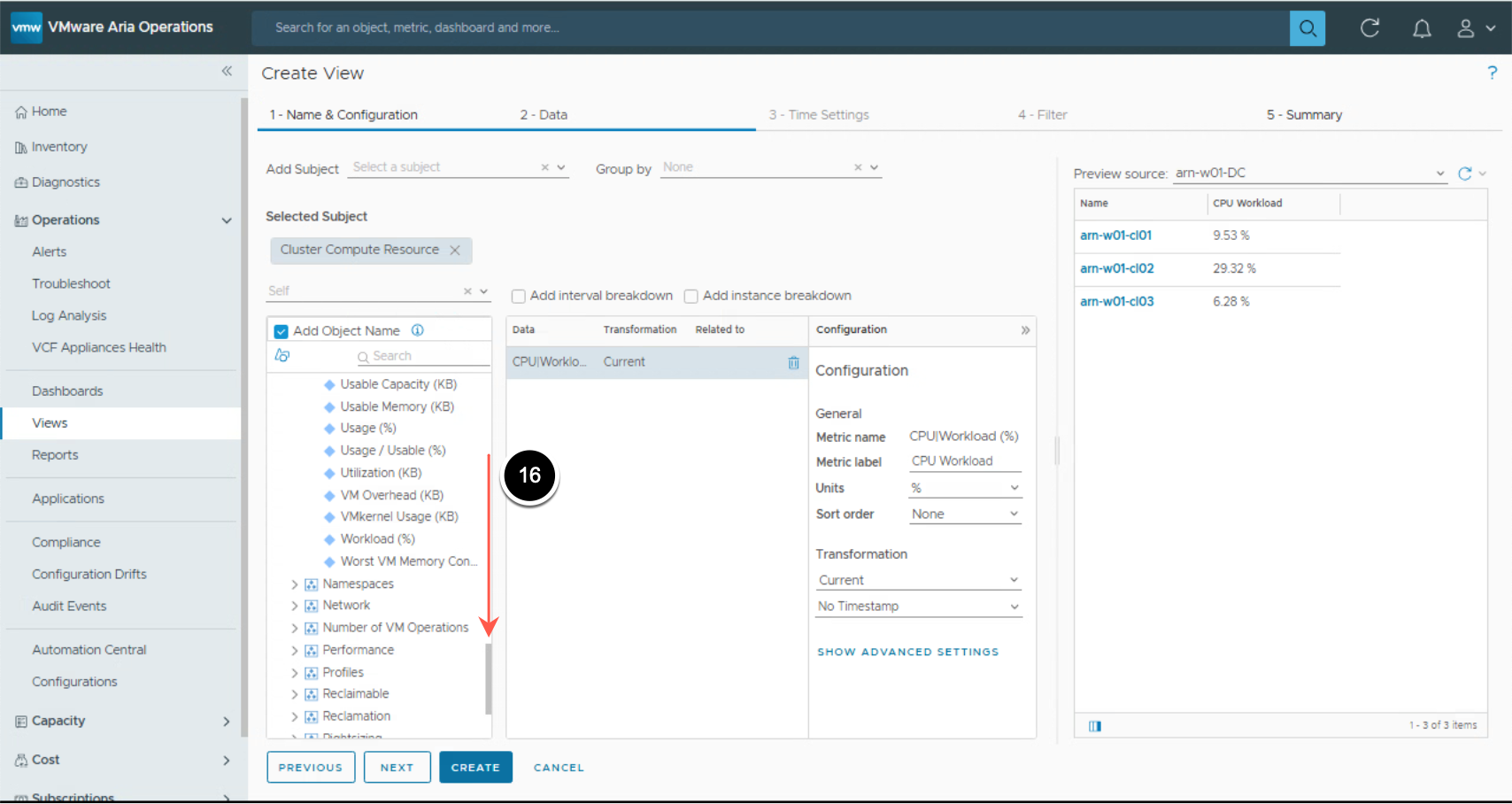
Task: Click the CREATE button
Action: [475, 768]
